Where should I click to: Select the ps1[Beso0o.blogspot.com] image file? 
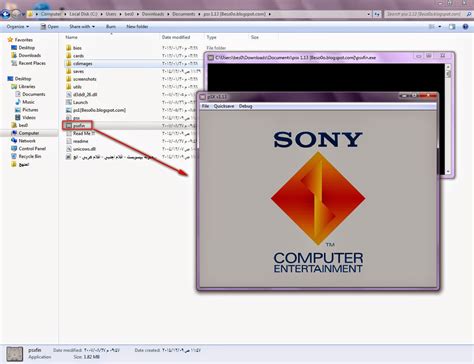[x=96, y=110]
